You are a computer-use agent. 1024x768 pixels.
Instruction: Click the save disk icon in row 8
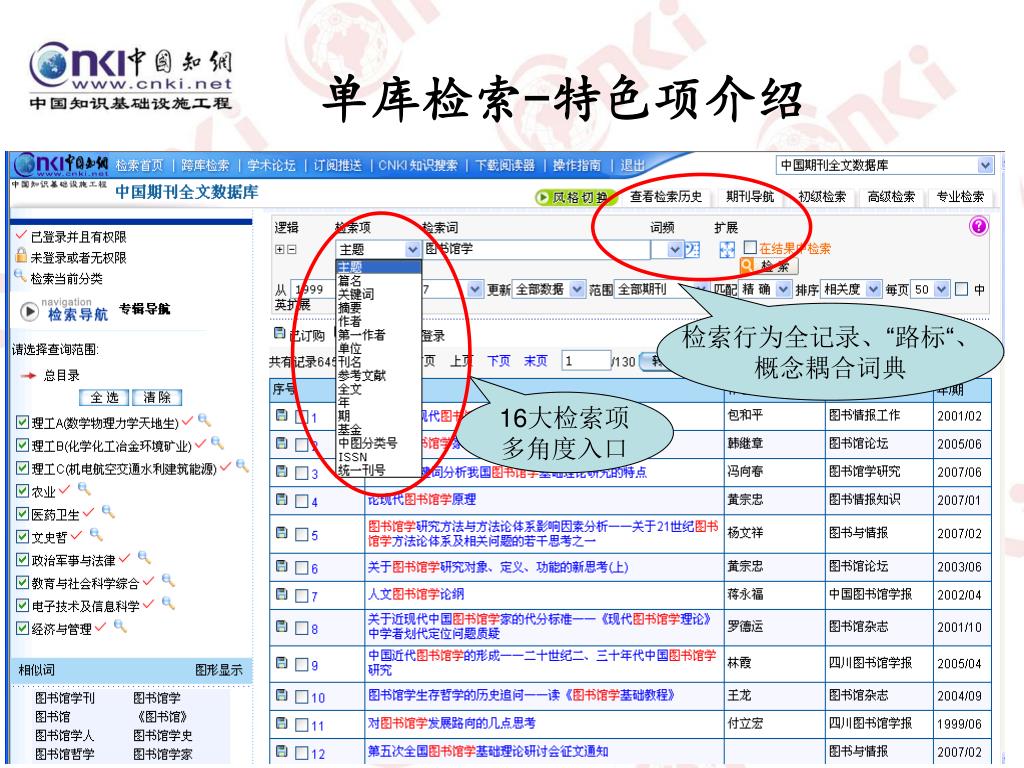tap(281, 627)
